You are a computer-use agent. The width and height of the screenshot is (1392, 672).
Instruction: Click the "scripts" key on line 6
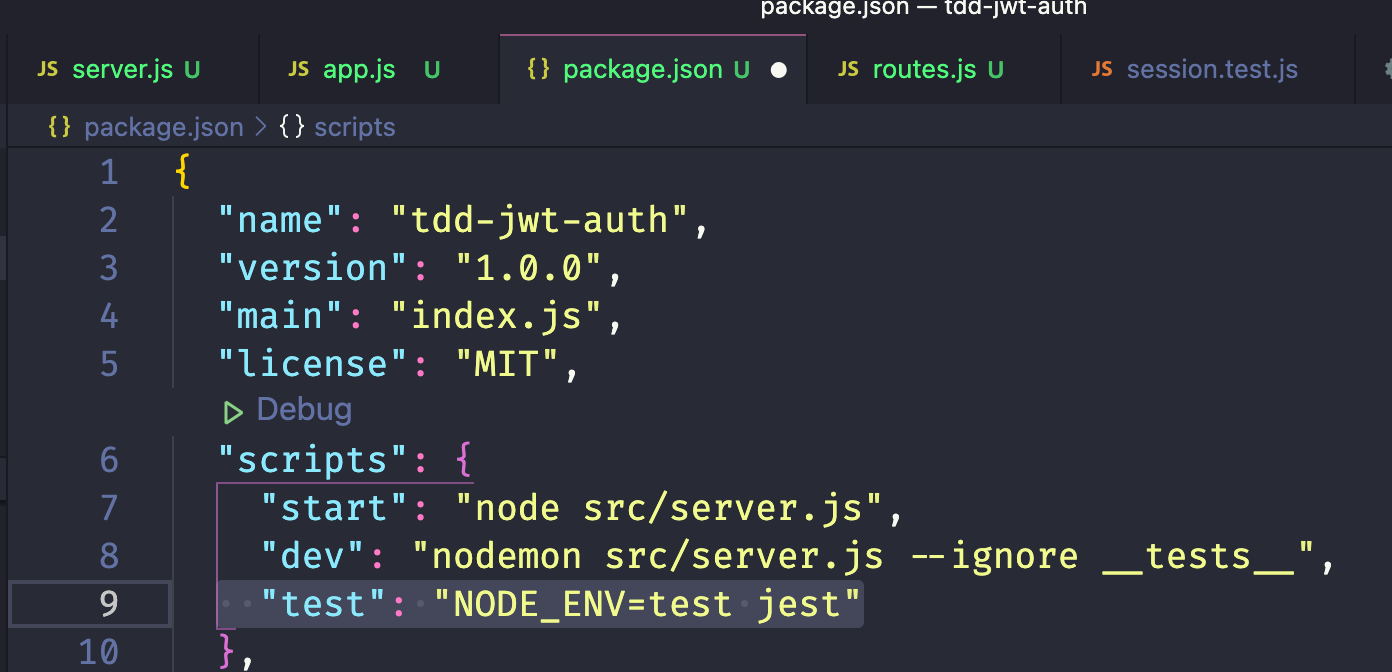pyautogui.click(x=312, y=460)
